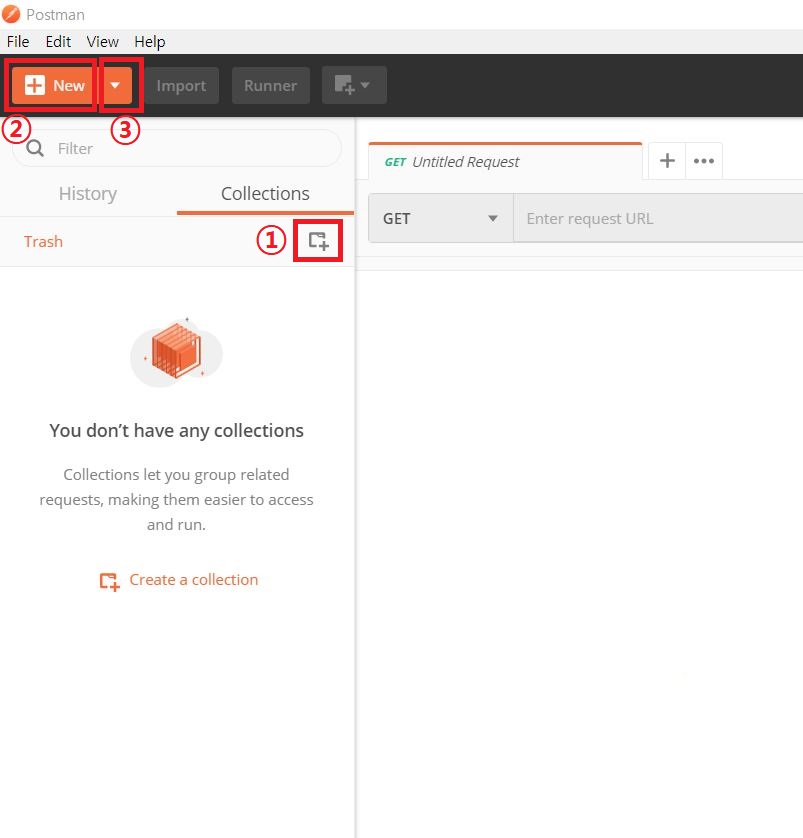Open the GET method dropdown
Image resolution: width=803 pixels, height=838 pixels.
pos(441,219)
